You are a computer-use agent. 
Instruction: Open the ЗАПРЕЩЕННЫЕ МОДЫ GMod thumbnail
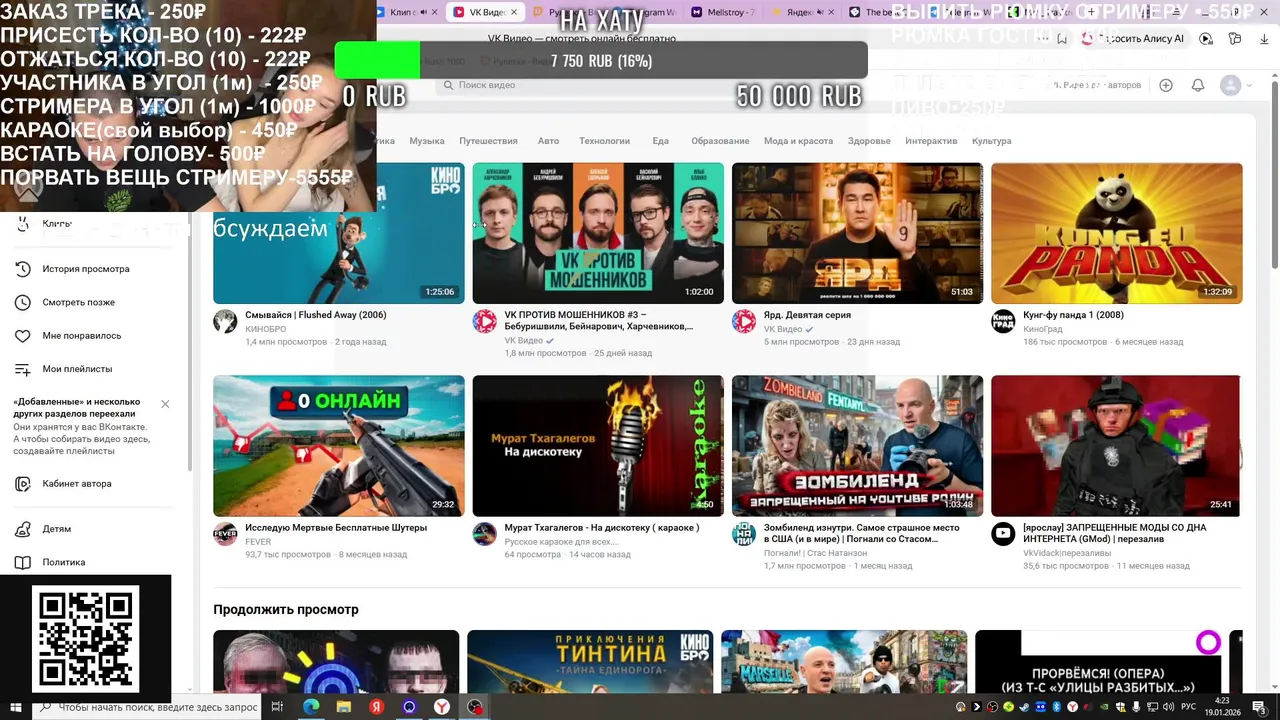1116,446
